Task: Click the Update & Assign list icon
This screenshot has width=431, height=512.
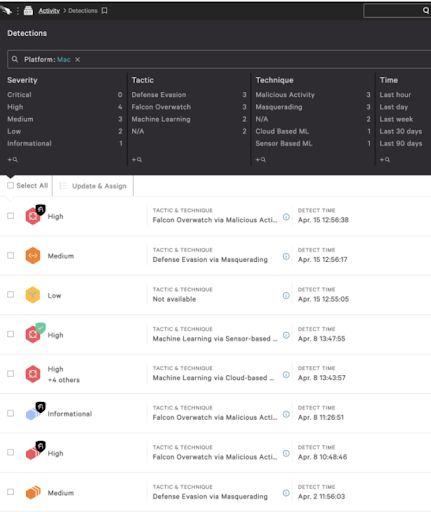Action: point(63,186)
